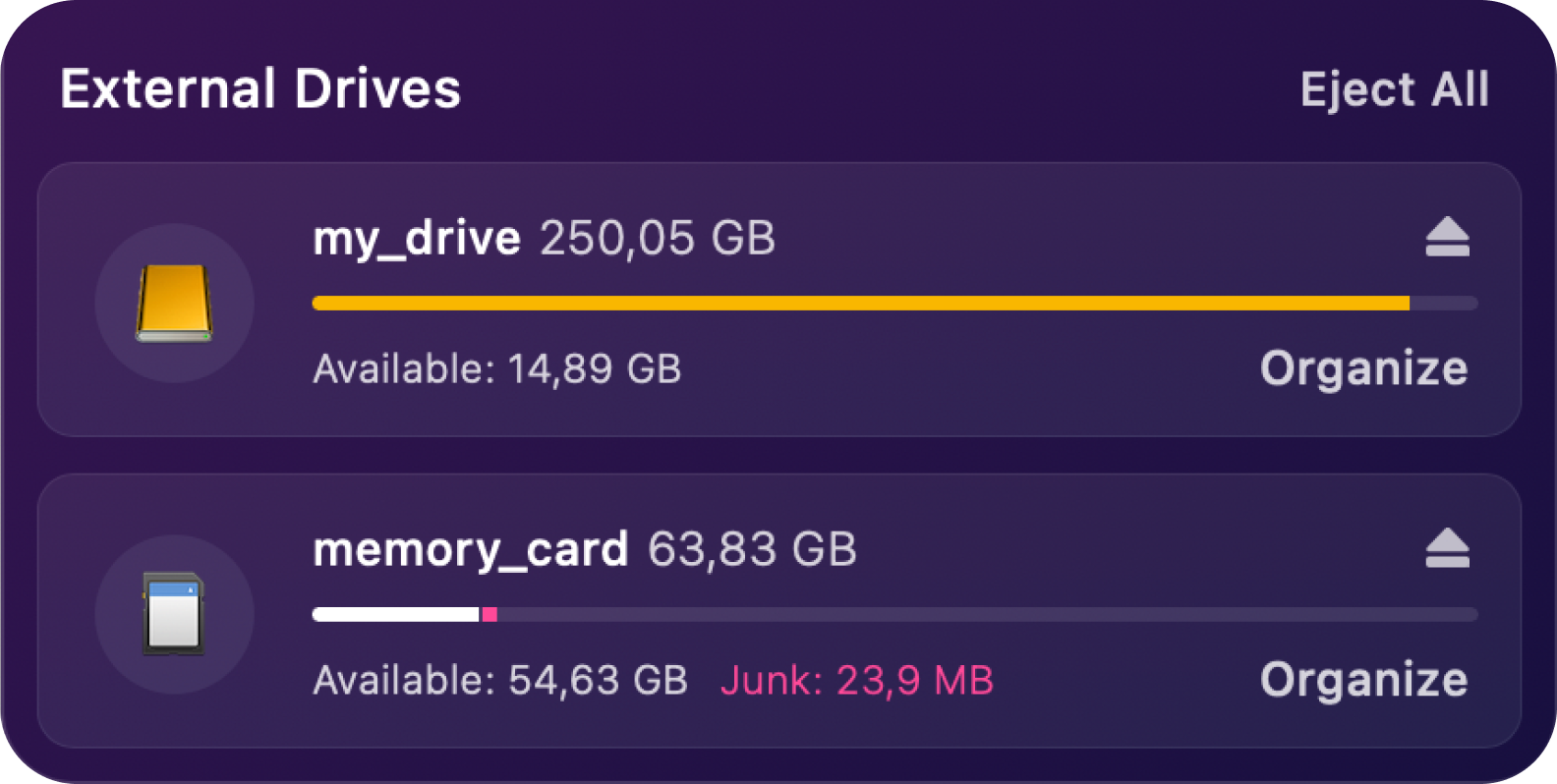Organize the my_drive drive
This screenshot has height=784, width=1557.
1363,369
